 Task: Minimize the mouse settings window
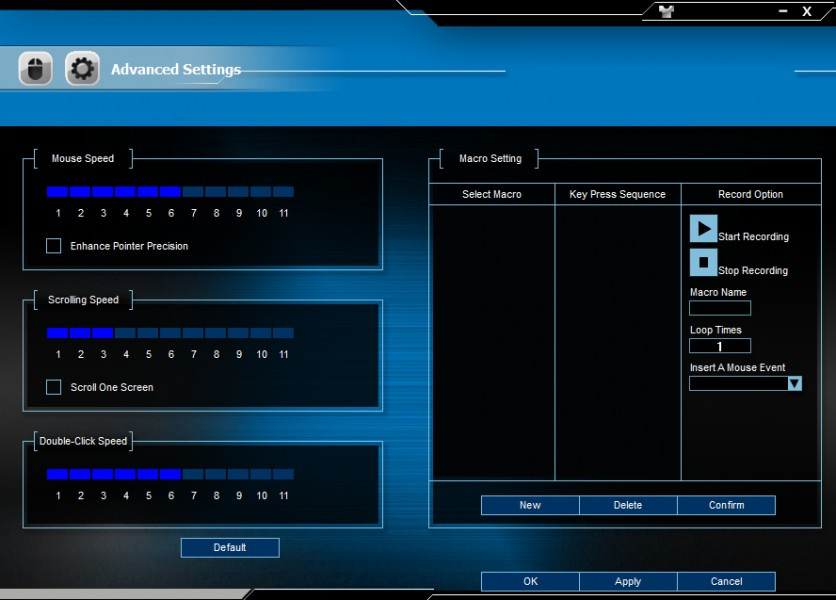point(783,11)
